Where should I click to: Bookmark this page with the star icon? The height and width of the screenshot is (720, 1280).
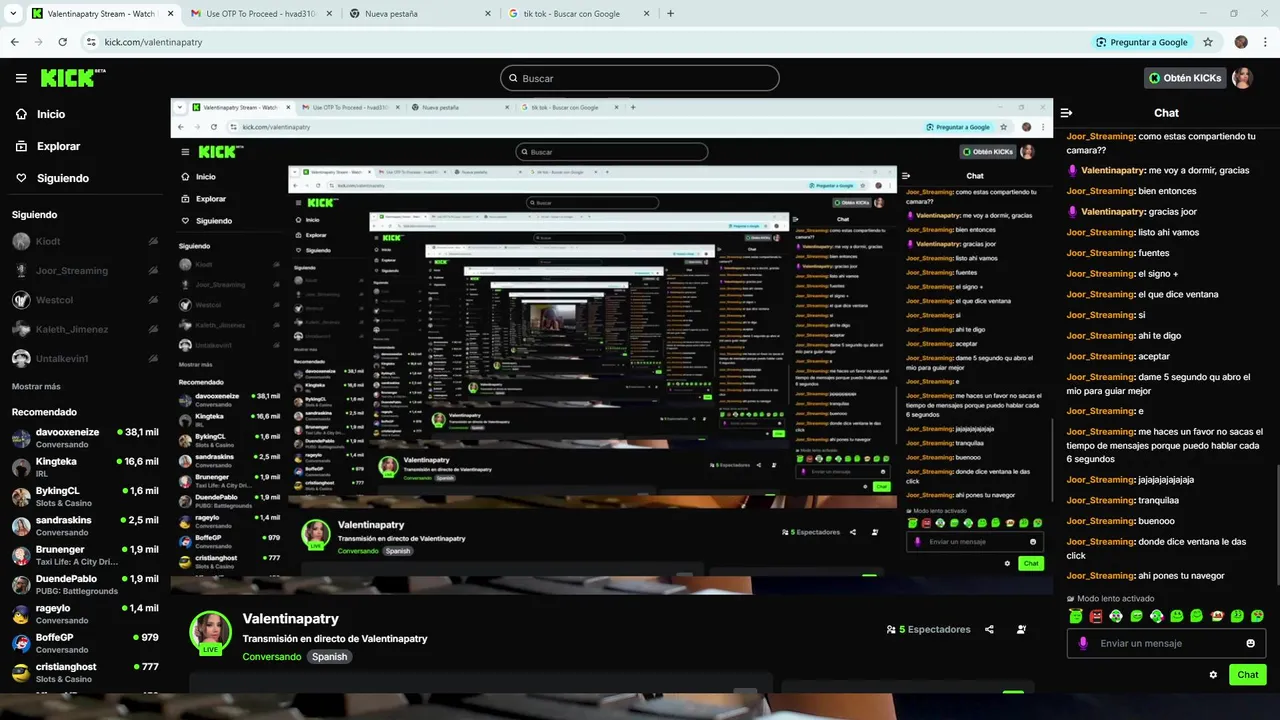(1208, 42)
